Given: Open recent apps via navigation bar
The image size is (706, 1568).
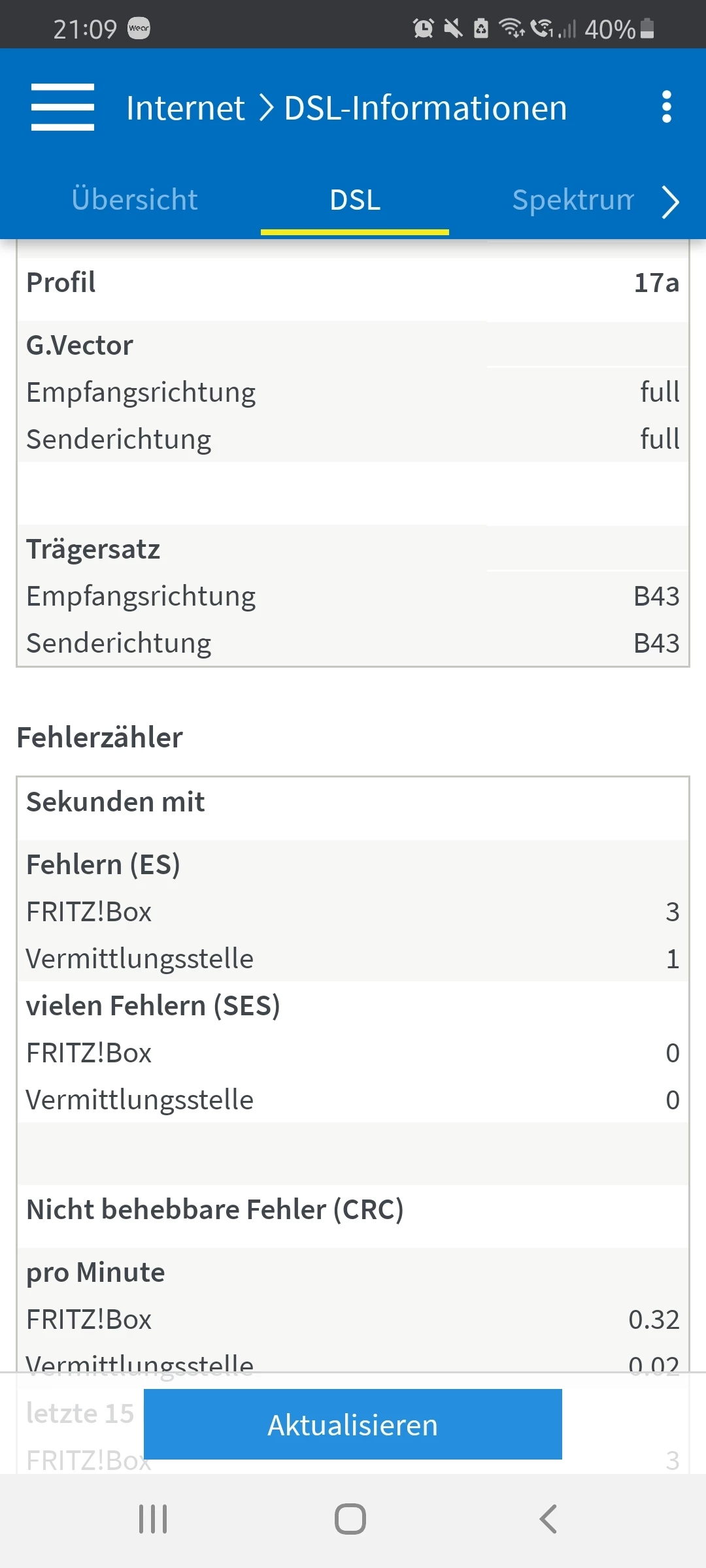Looking at the screenshot, I should click(153, 1518).
